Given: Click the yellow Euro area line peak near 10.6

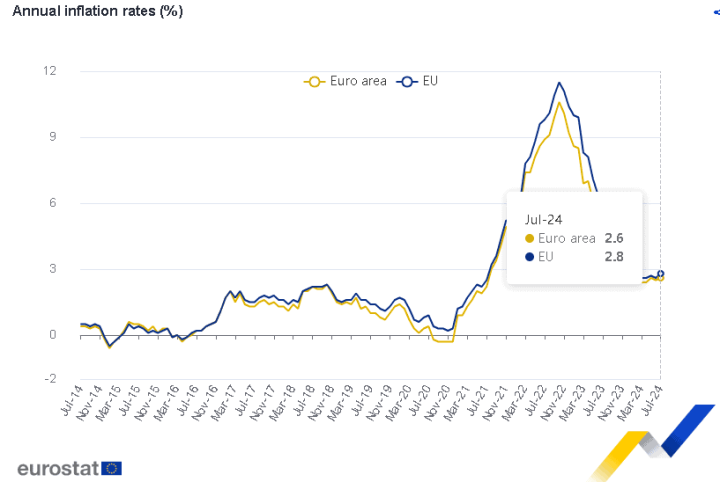Looking at the screenshot, I should [559, 102].
